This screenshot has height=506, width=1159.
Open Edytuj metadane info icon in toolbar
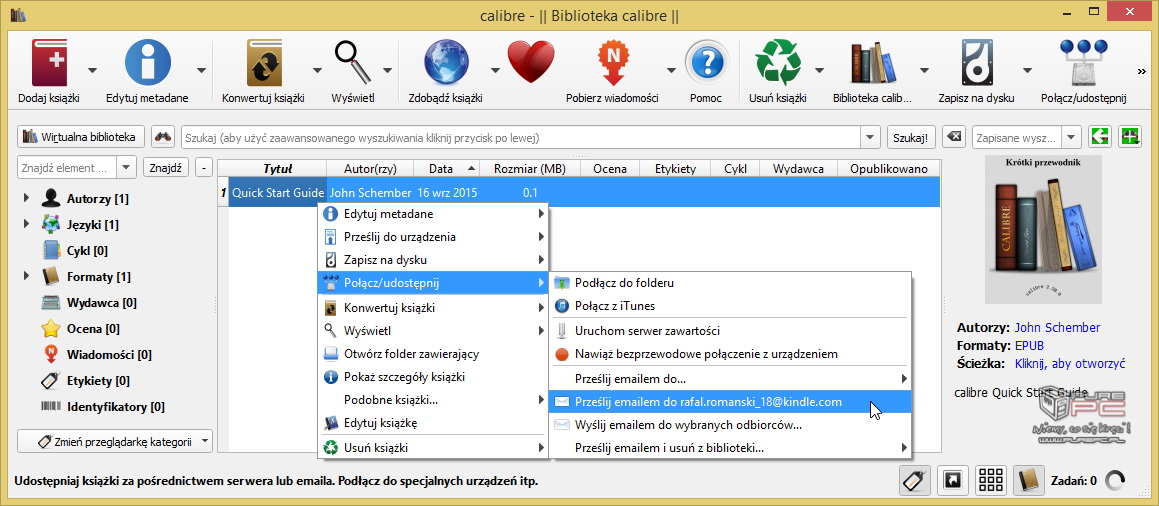click(x=147, y=63)
